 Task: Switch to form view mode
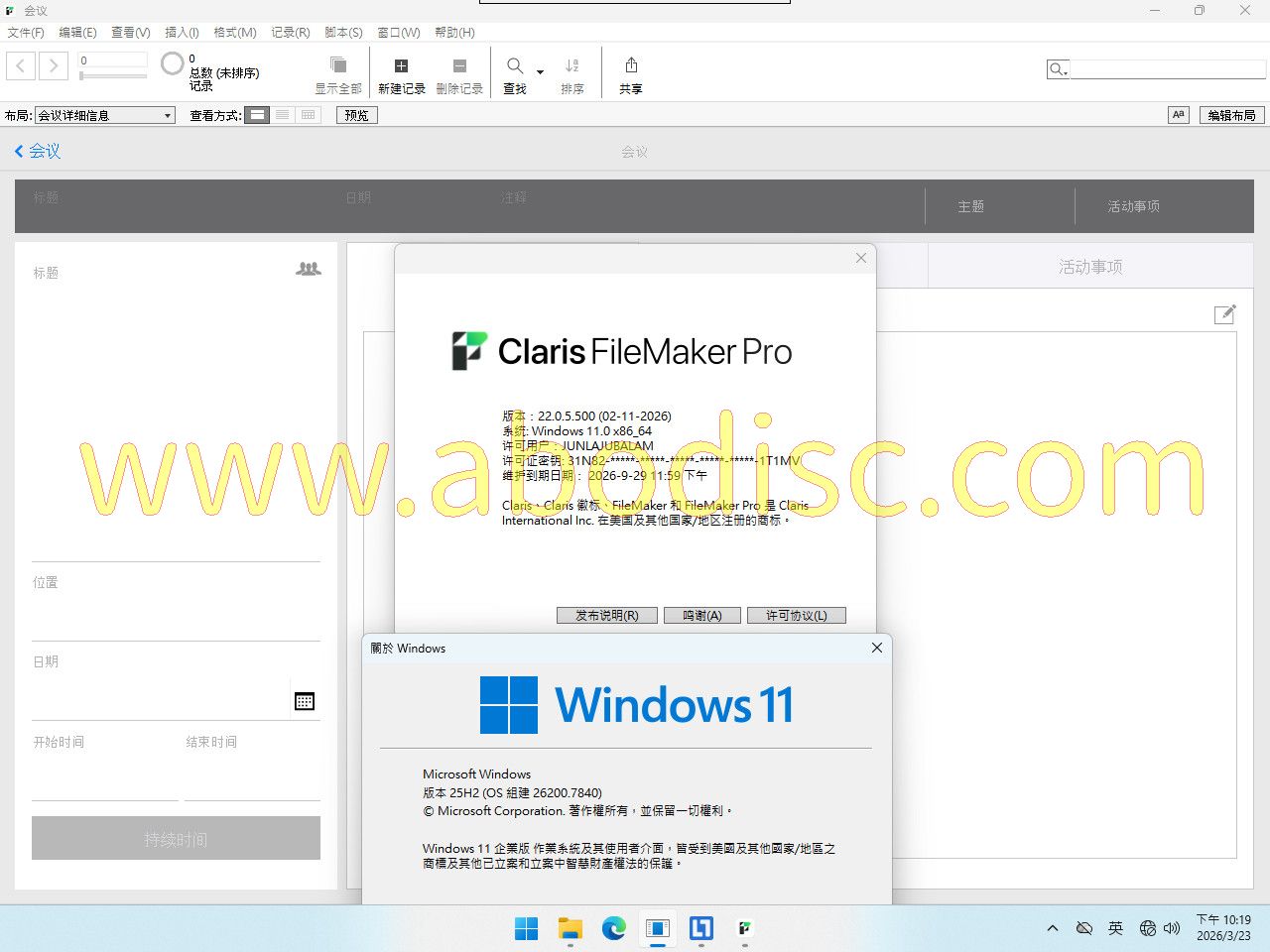257,115
